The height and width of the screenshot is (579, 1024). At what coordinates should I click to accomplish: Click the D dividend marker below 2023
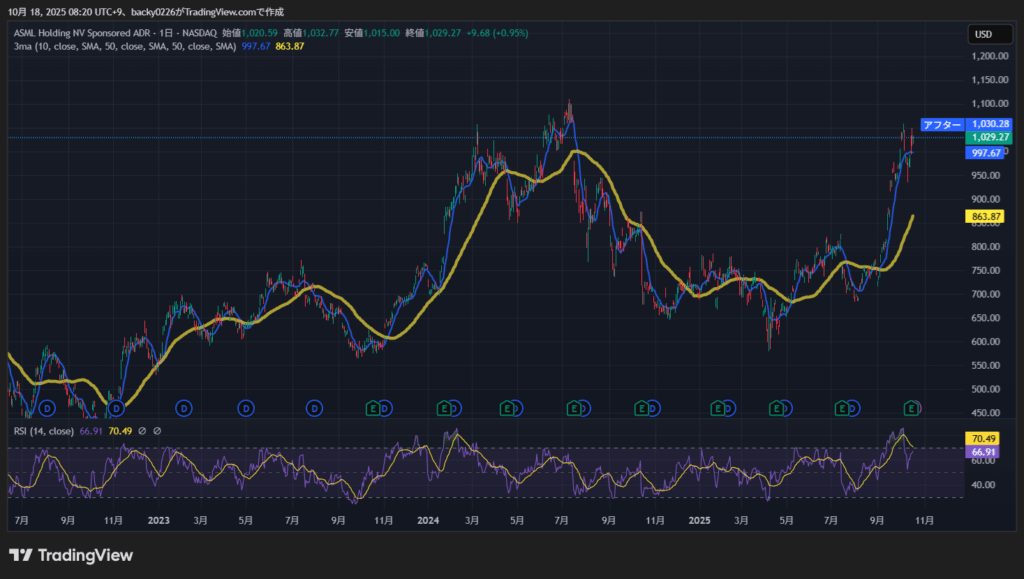coord(184,408)
